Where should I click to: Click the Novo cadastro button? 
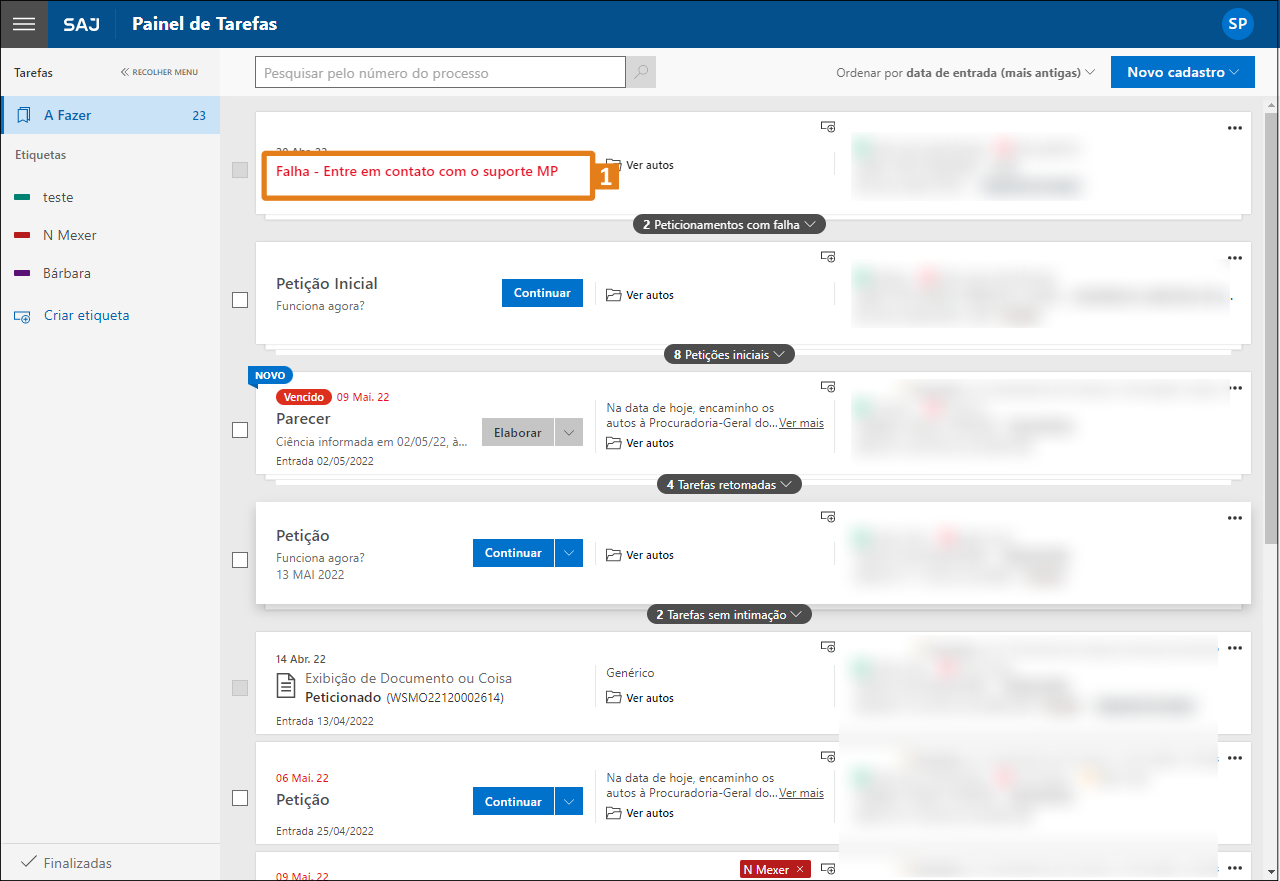tap(1182, 72)
